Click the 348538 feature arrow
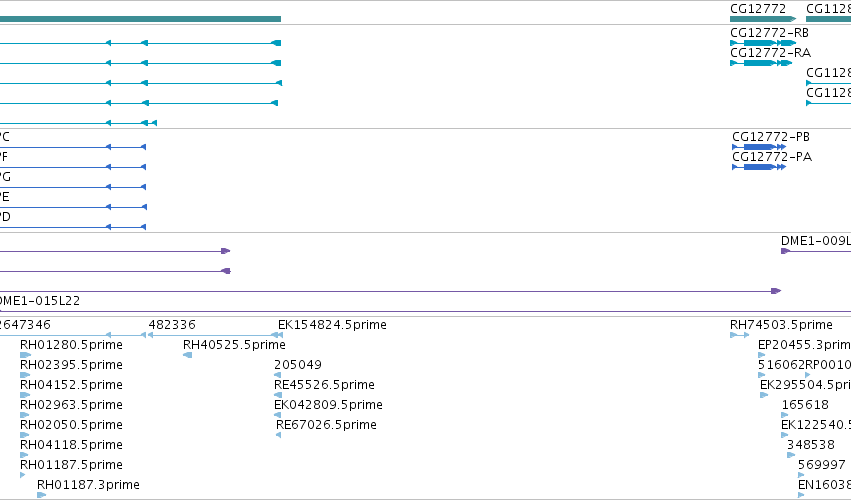 coord(791,455)
